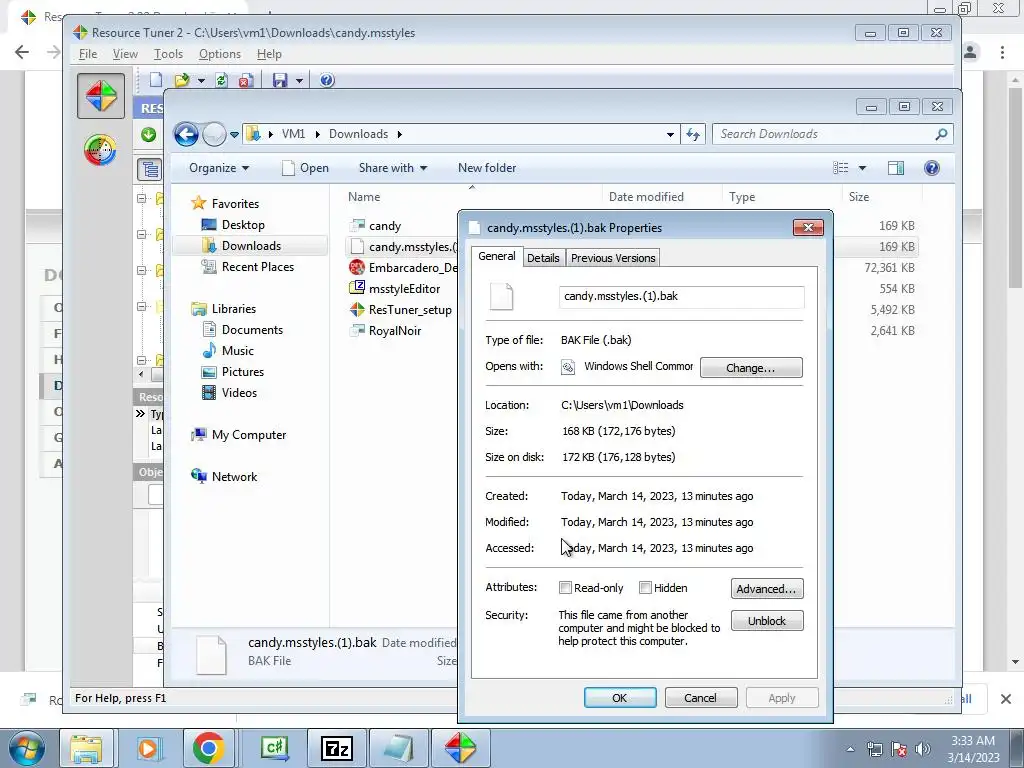The image size is (1024, 768).
Task: Select My Computer in navigation pane
Action: tap(248, 435)
